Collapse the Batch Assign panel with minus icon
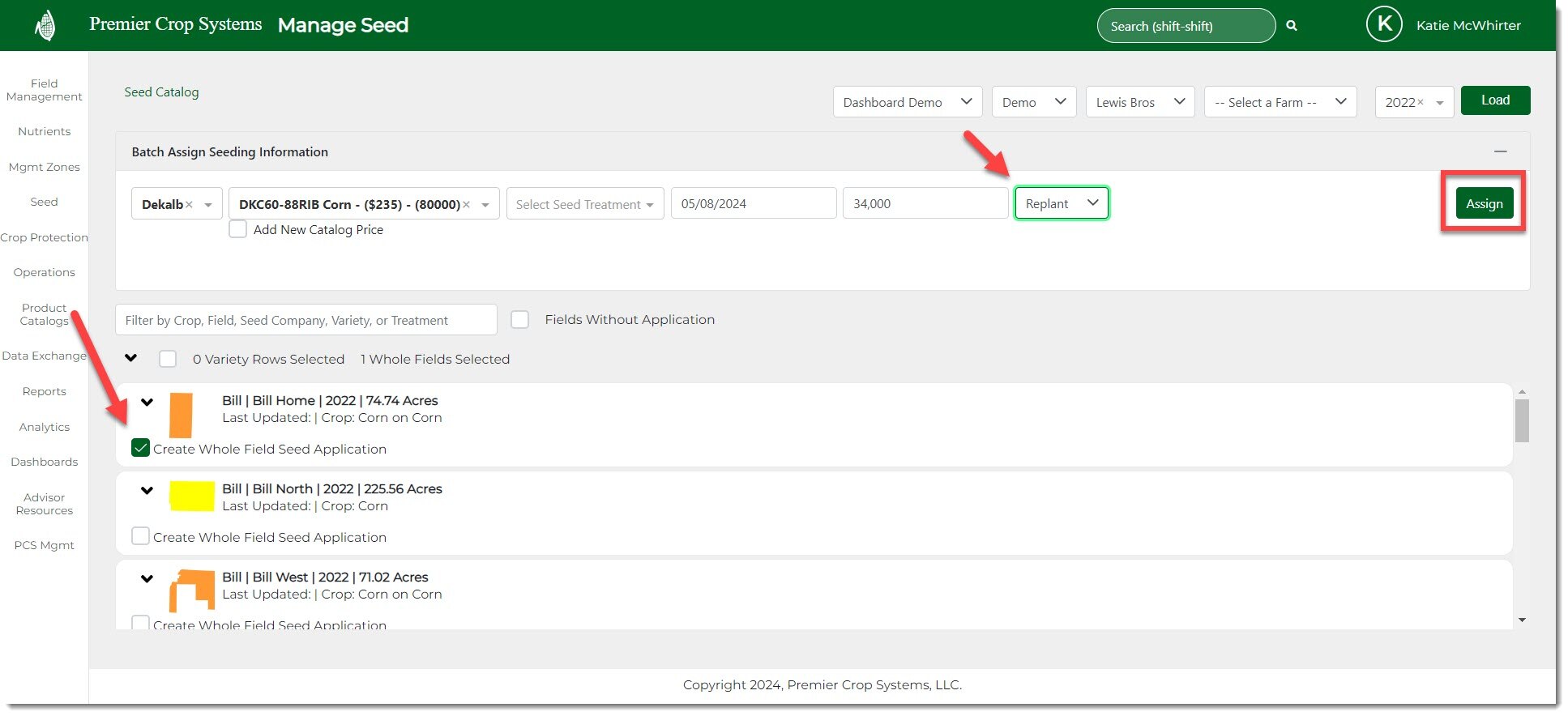The width and height of the screenshot is (1568, 716). click(x=1500, y=151)
